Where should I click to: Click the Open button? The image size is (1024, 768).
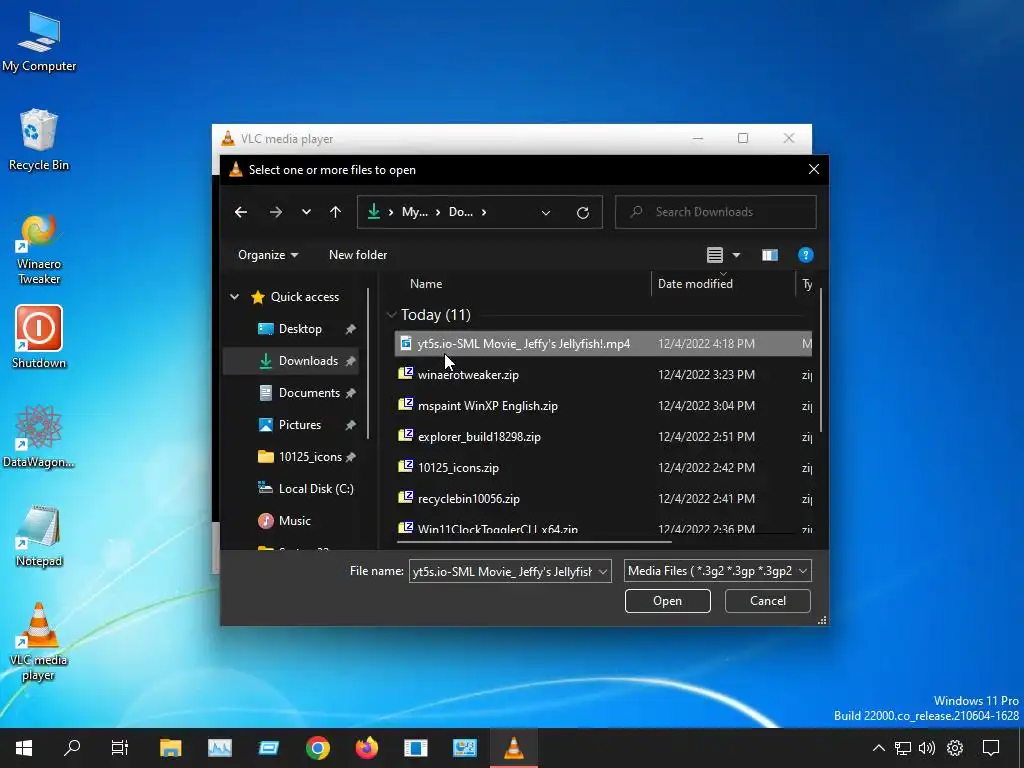[667, 601]
